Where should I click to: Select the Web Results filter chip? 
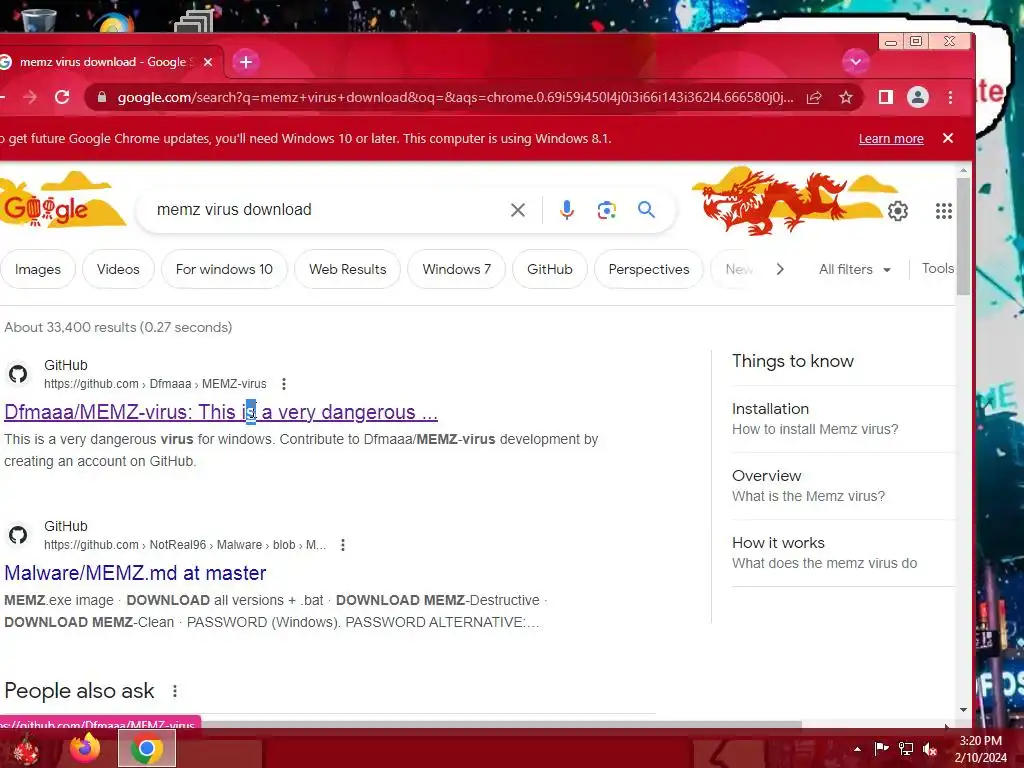[347, 269]
